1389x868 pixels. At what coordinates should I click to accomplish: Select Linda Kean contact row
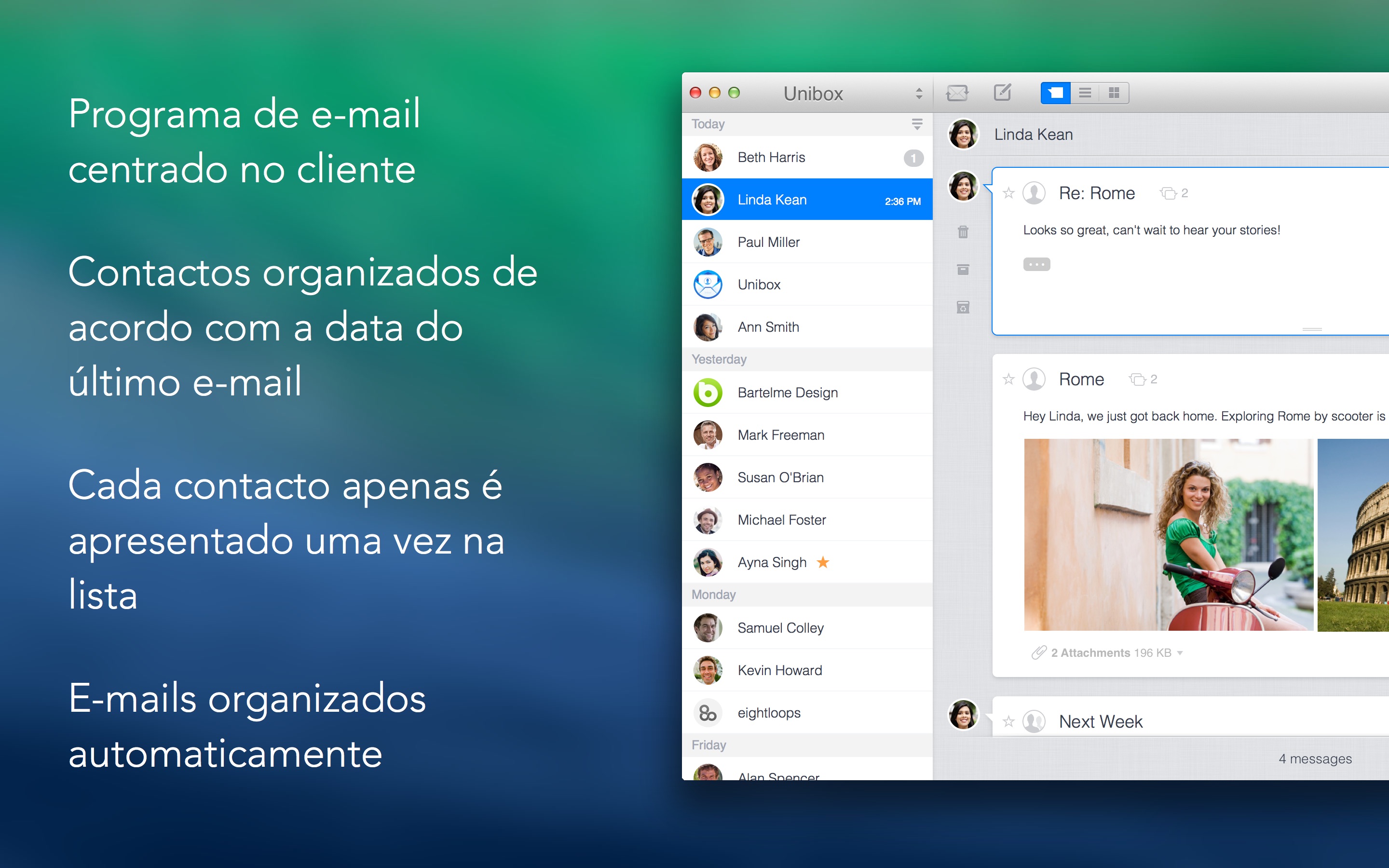[x=807, y=199]
